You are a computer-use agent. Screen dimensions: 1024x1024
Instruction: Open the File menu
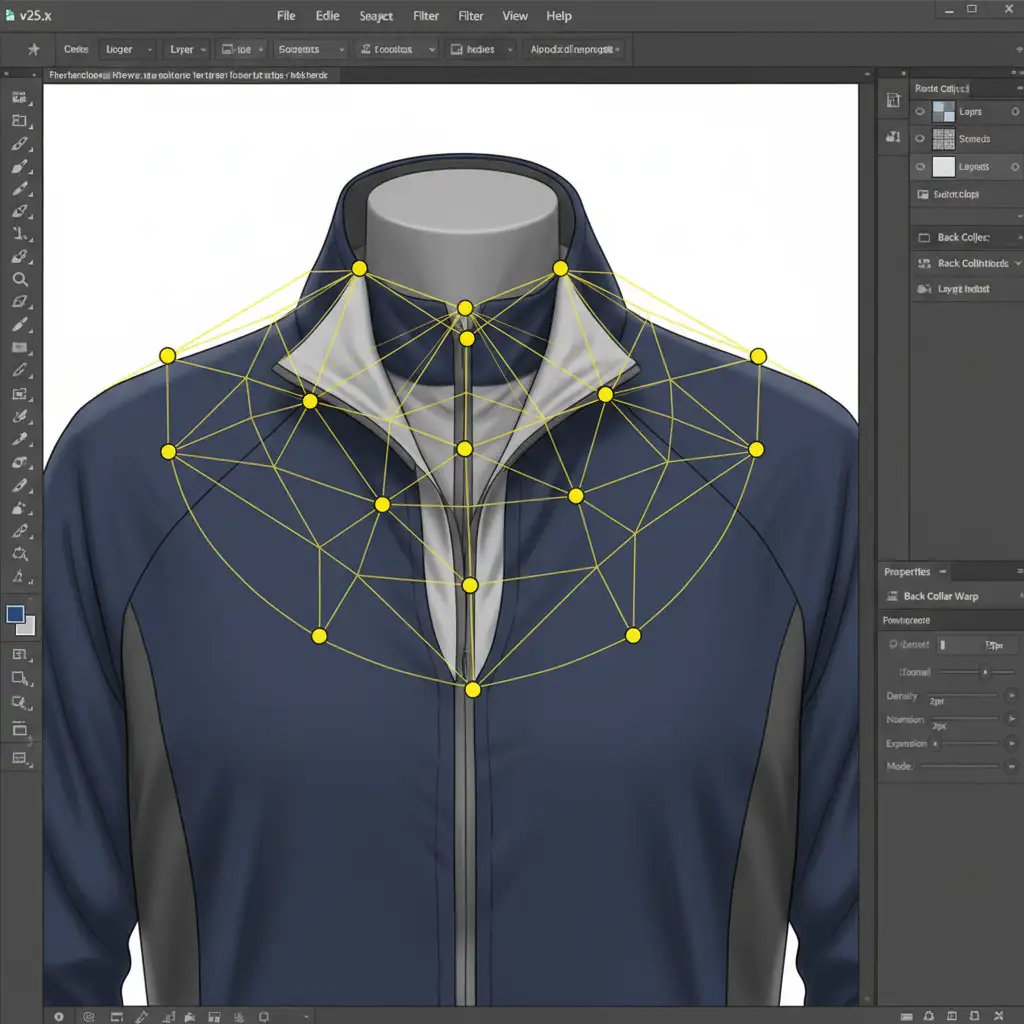[286, 16]
